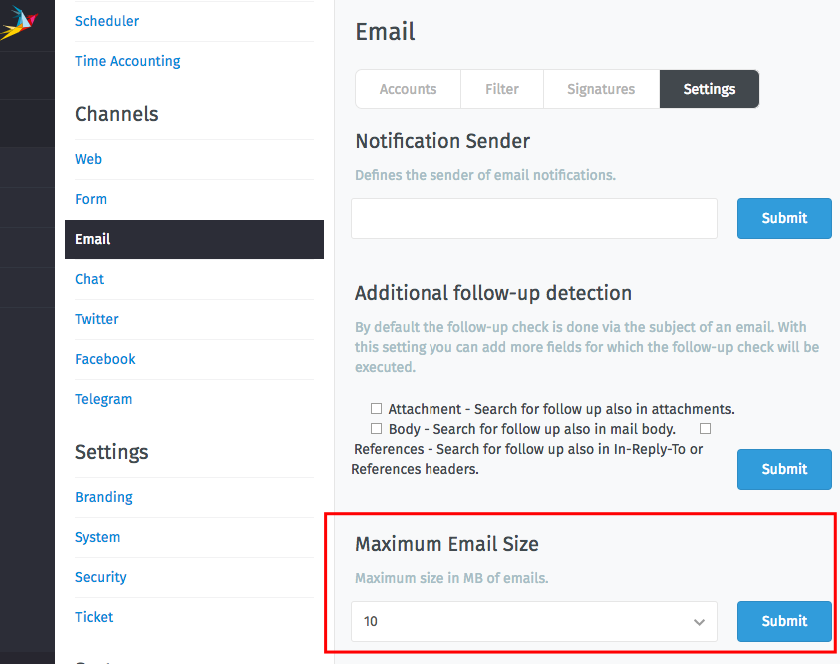The width and height of the screenshot is (840, 664).
Task: Submit the Maximum Email Size setting
Action: [x=784, y=621]
